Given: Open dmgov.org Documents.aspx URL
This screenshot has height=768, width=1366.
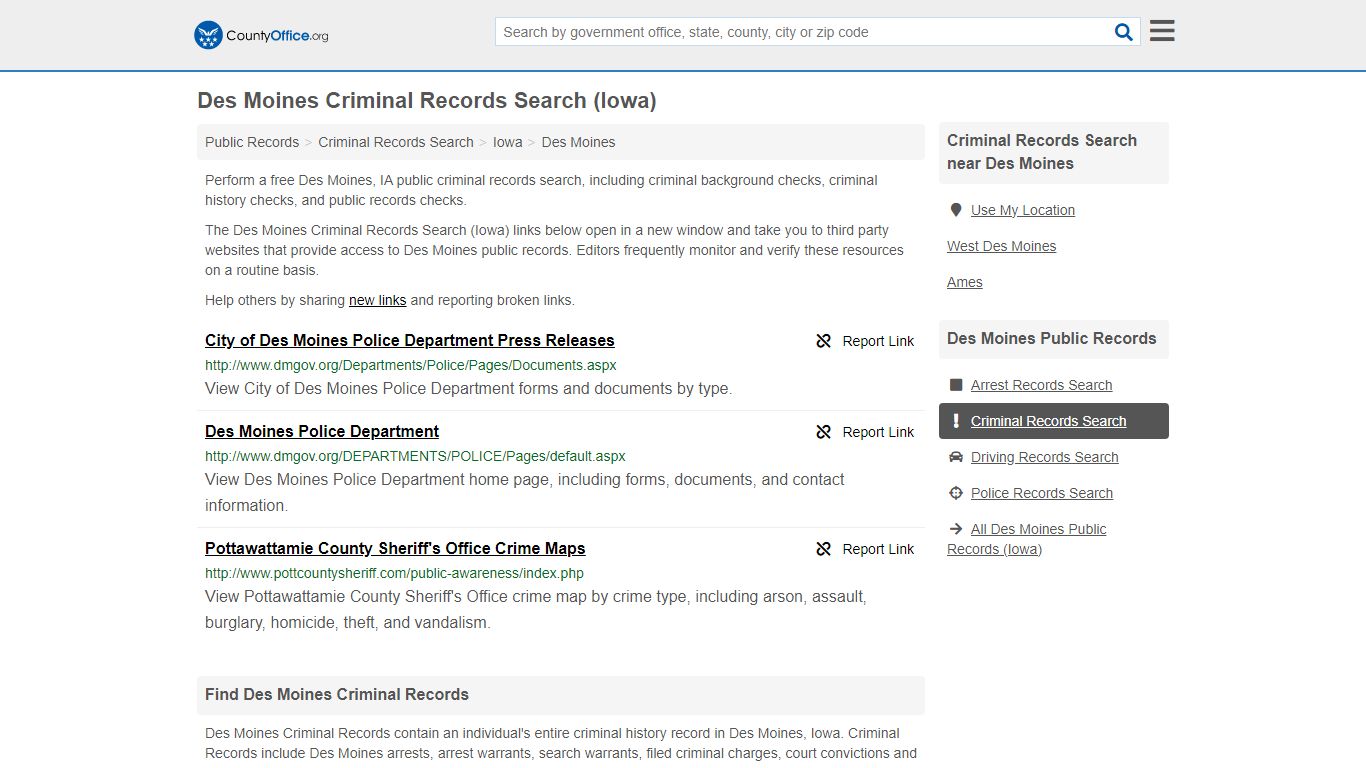Looking at the screenshot, I should coord(411,365).
